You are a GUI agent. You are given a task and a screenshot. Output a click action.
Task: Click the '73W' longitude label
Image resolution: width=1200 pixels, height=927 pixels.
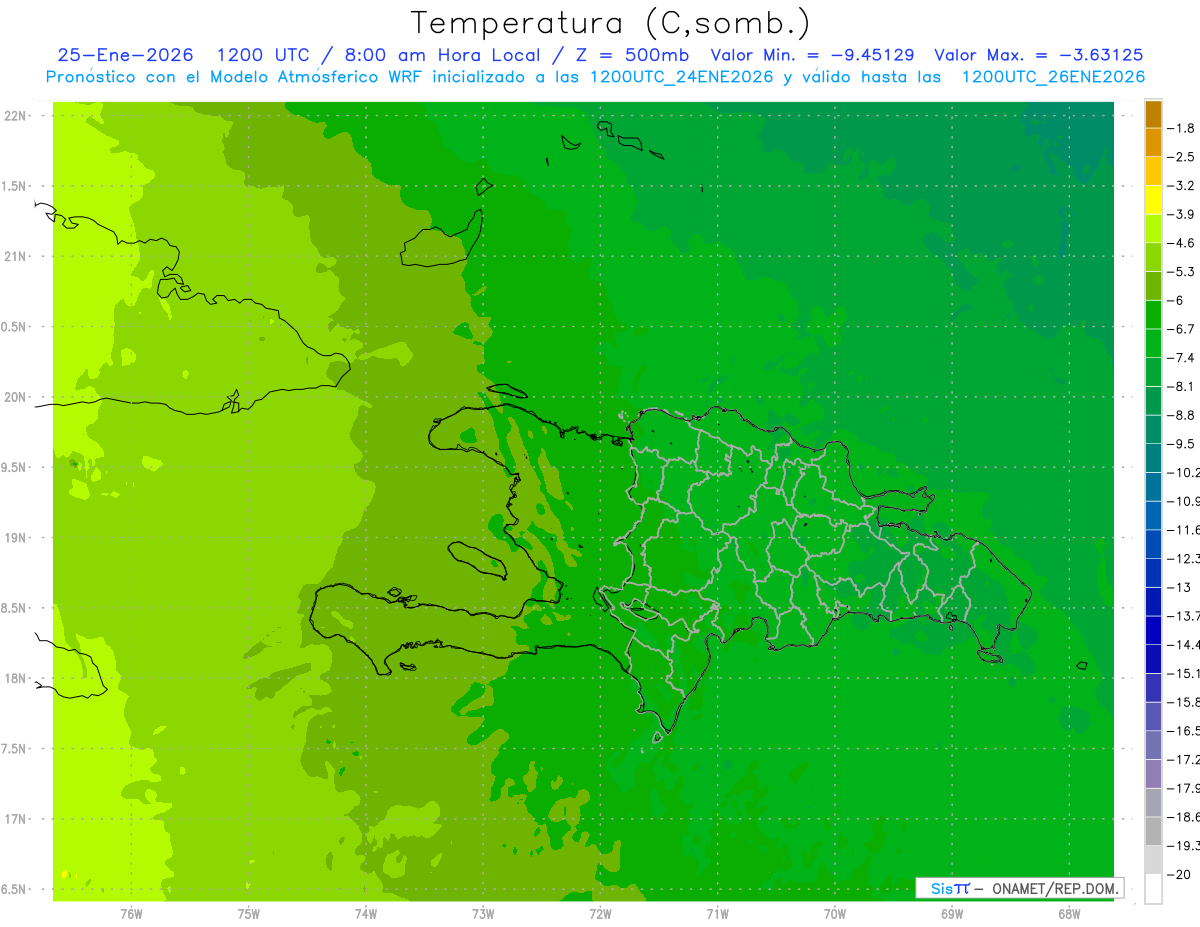483,913
